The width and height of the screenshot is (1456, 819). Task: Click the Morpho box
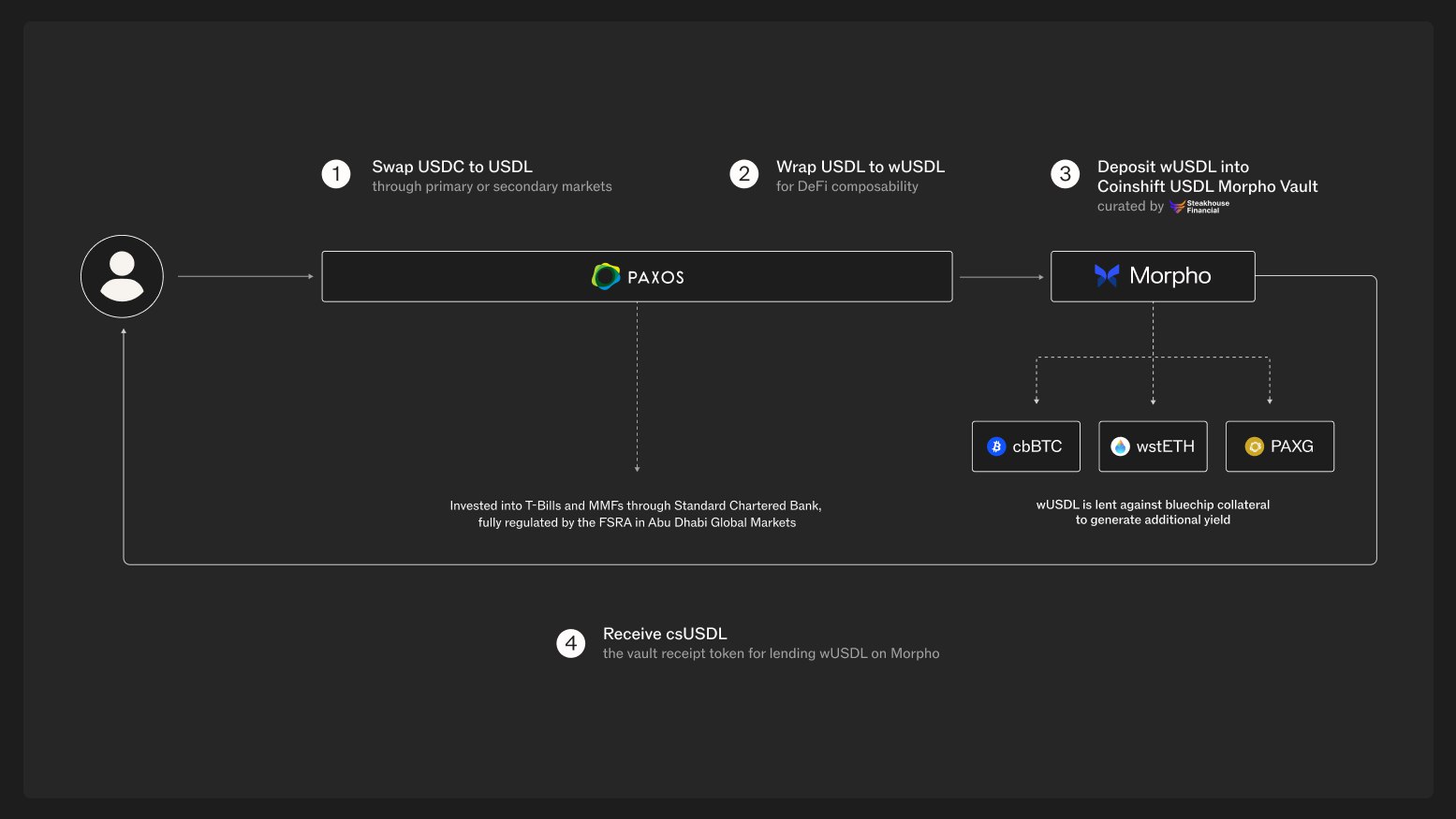click(1153, 276)
